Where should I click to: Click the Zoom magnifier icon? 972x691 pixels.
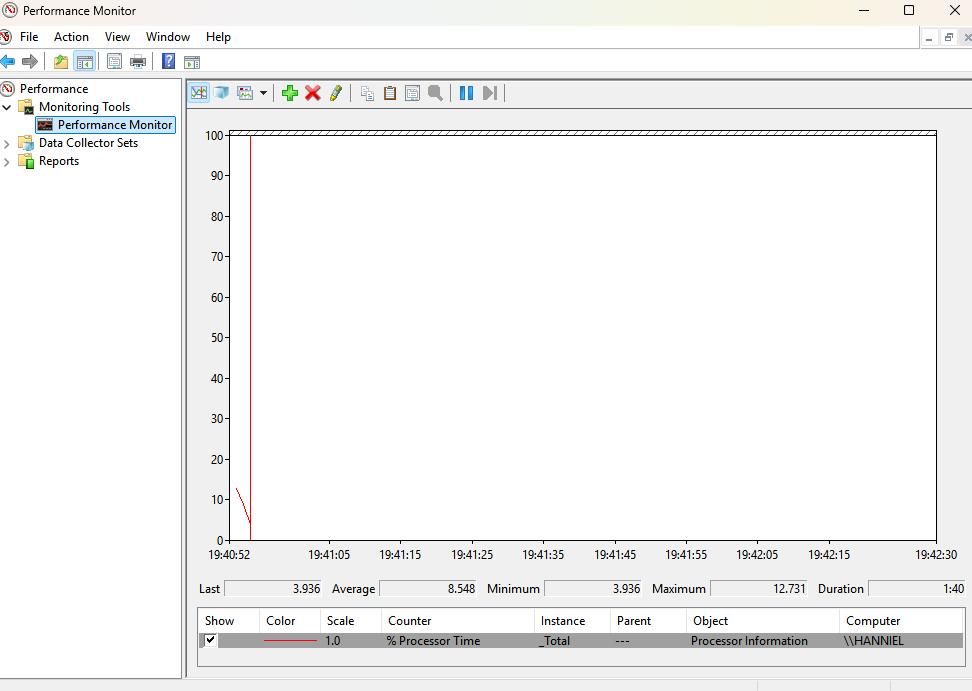coord(435,93)
